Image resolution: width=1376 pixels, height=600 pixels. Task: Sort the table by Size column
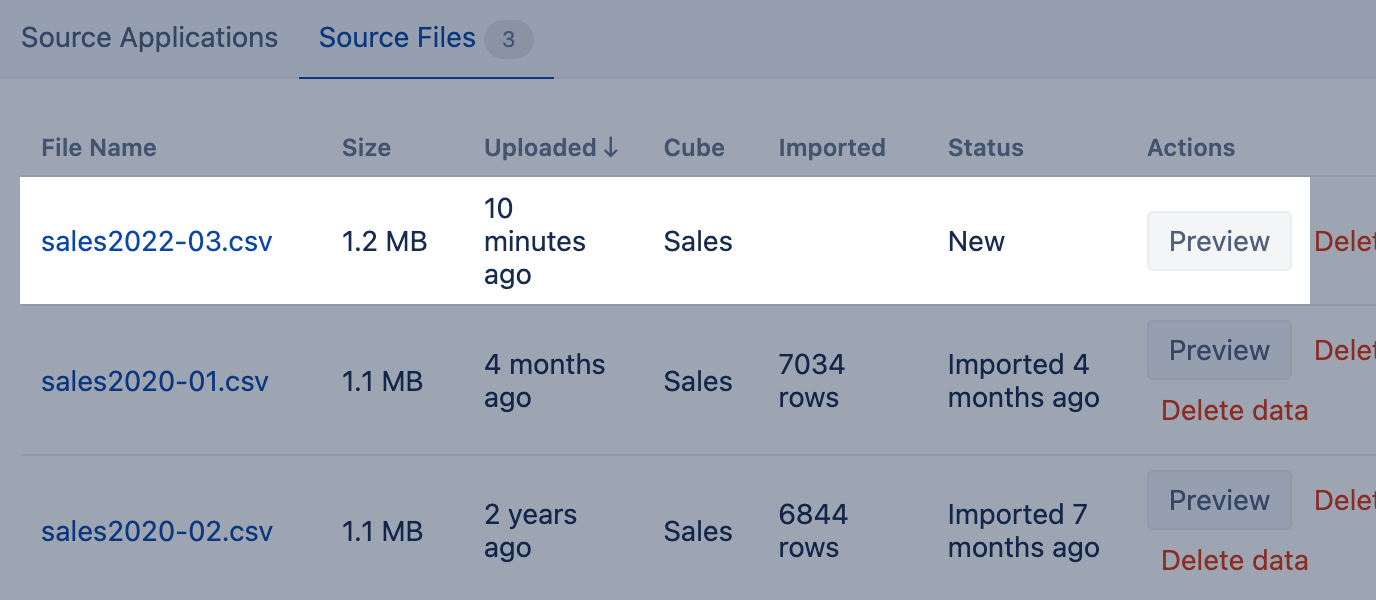coord(366,147)
